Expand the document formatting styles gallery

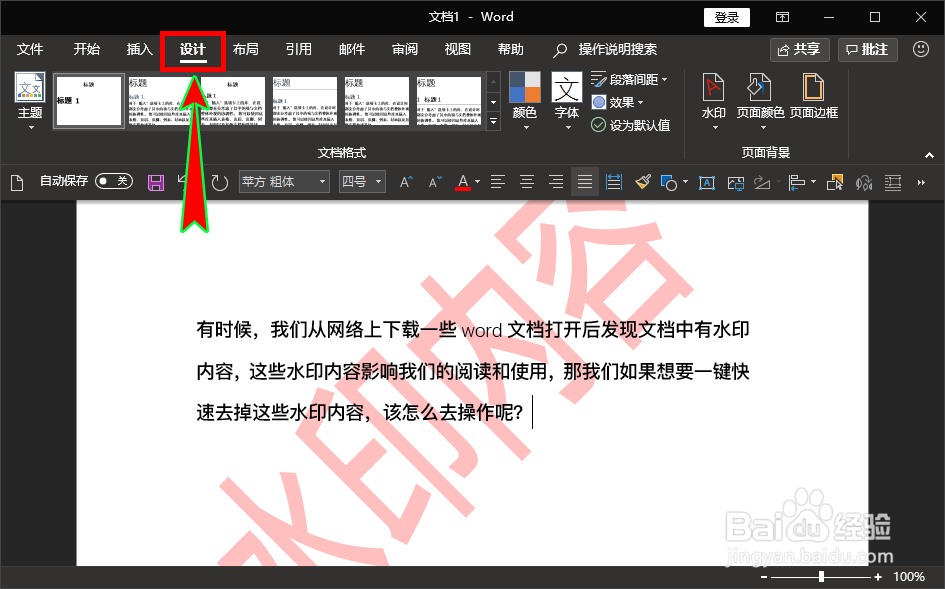[492, 120]
